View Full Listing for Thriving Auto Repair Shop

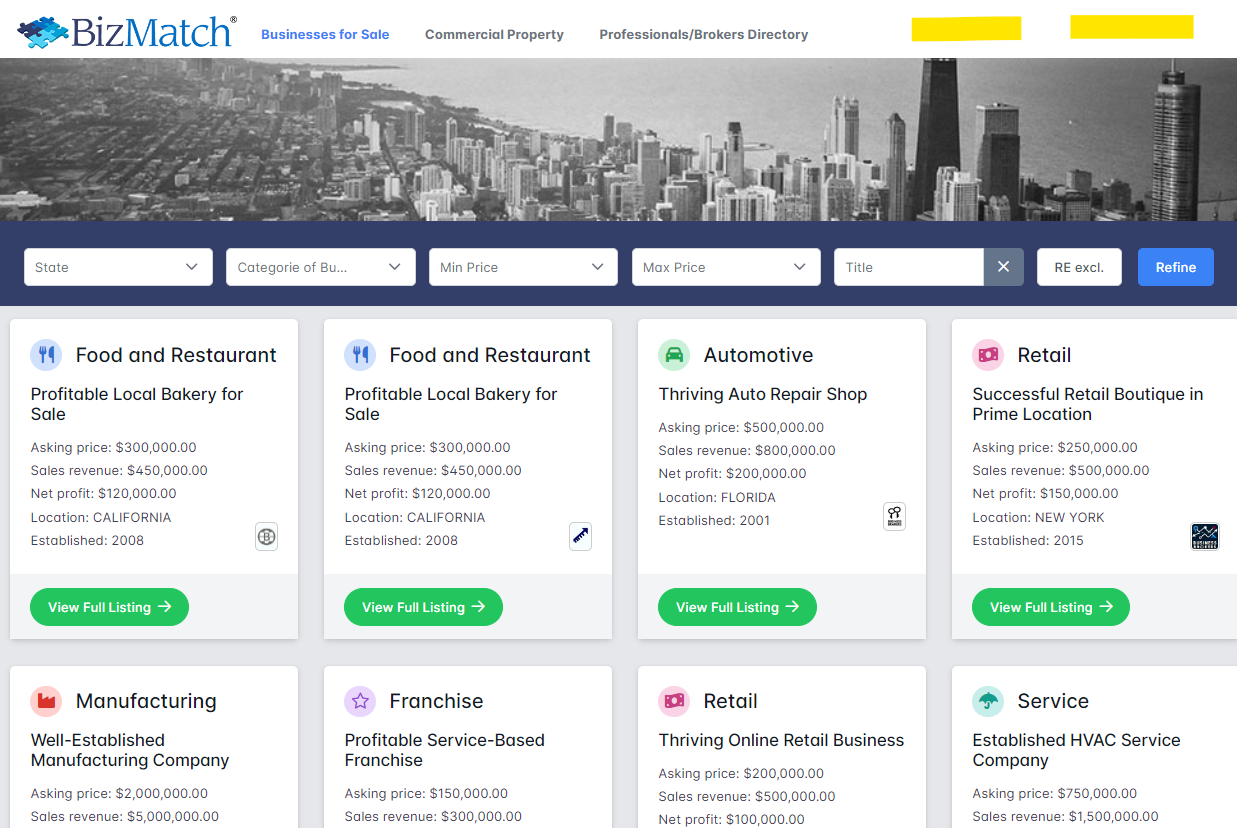coord(737,607)
